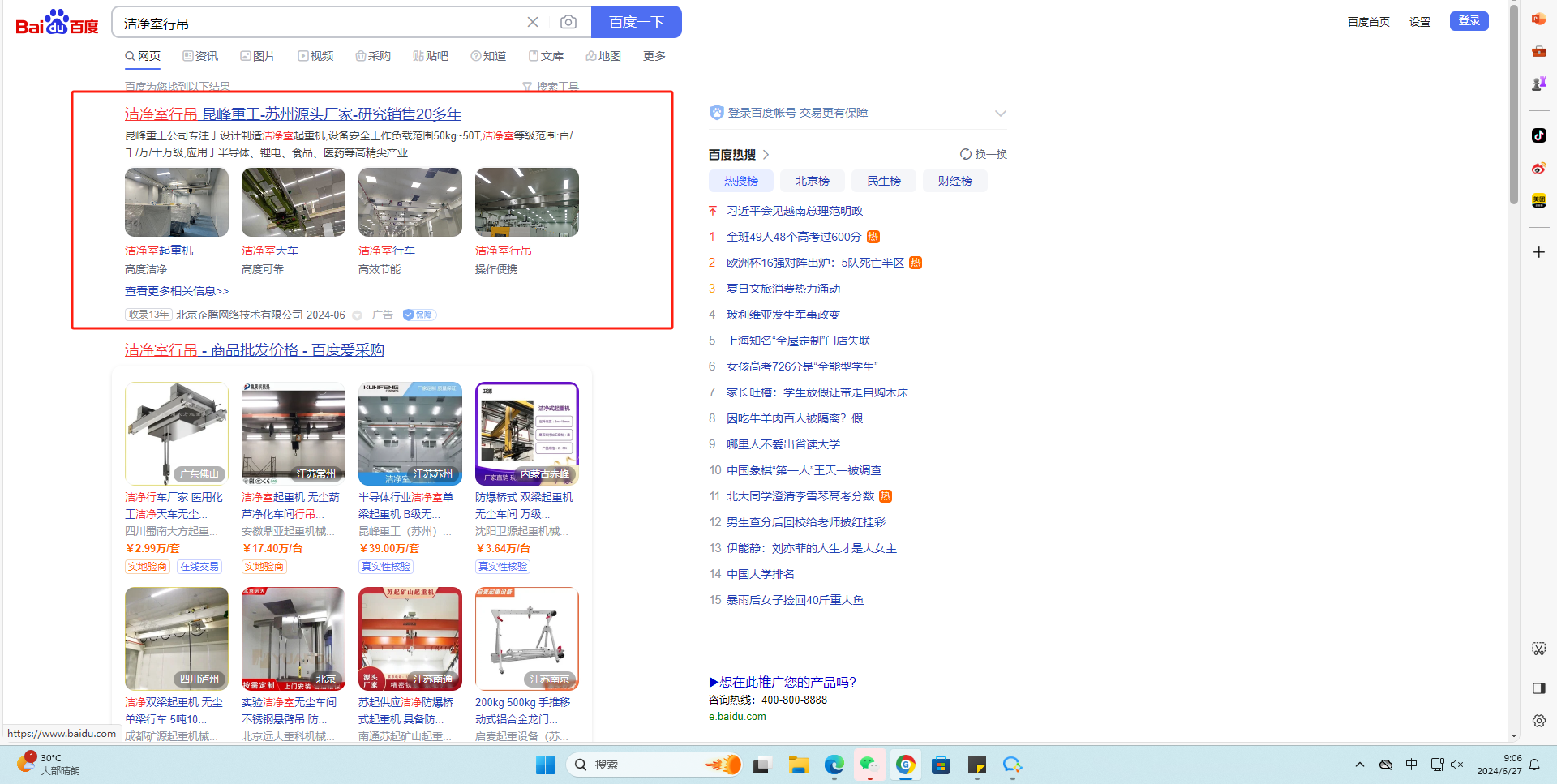Open hot search 玻利维亚发生军事政变
This screenshot has height=784, width=1557.
(783, 315)
